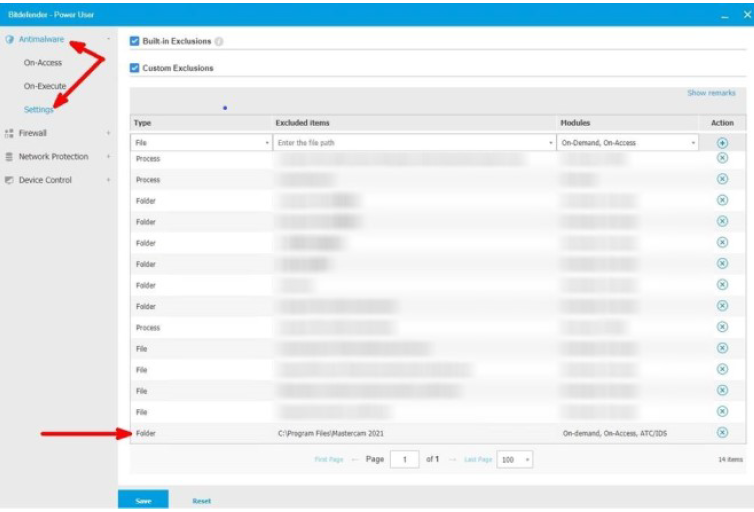
Task: Go to Last Page link
Action: tap(478, 460)
